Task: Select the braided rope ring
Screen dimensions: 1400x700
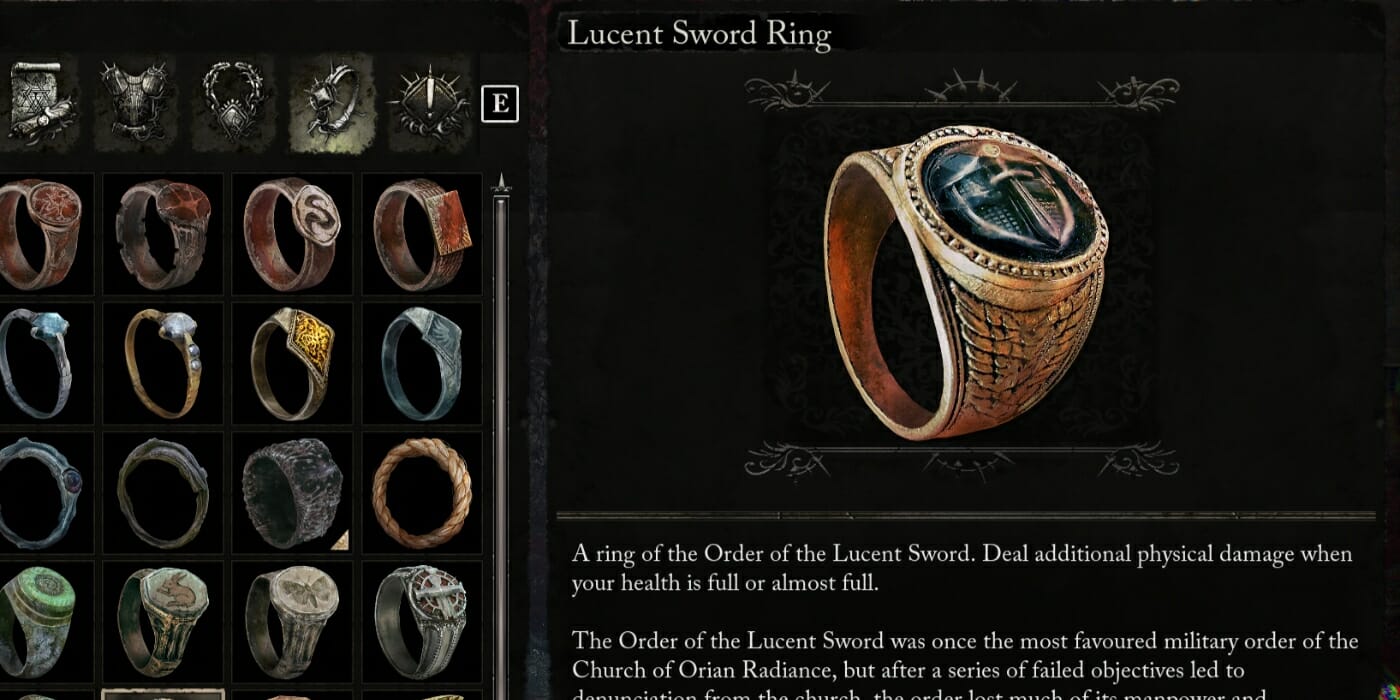Action: tap(422, 492)
